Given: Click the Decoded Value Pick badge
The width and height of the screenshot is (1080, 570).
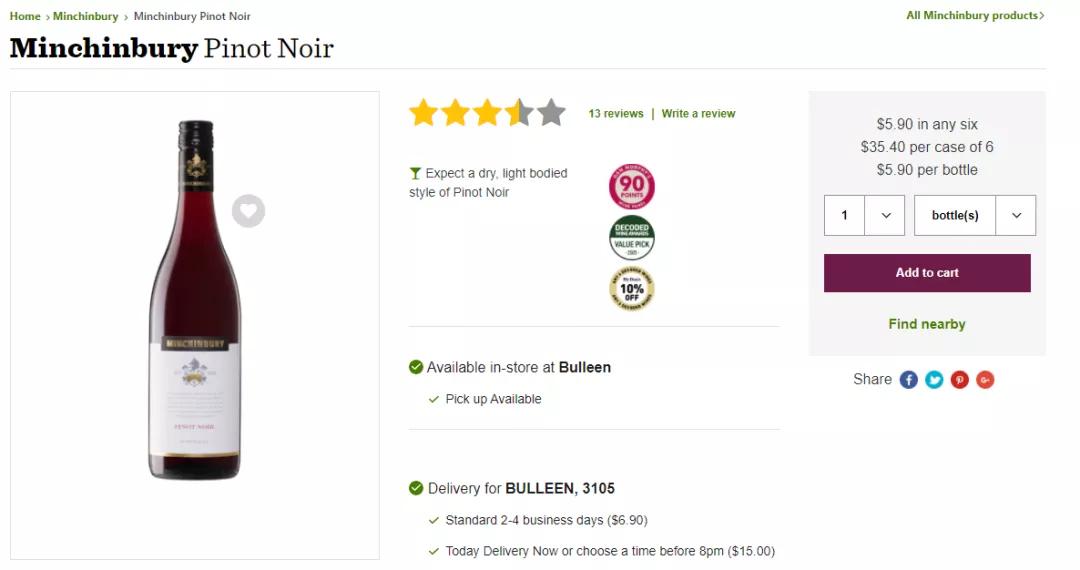Looking at the screenshot, I should [632, 238].
